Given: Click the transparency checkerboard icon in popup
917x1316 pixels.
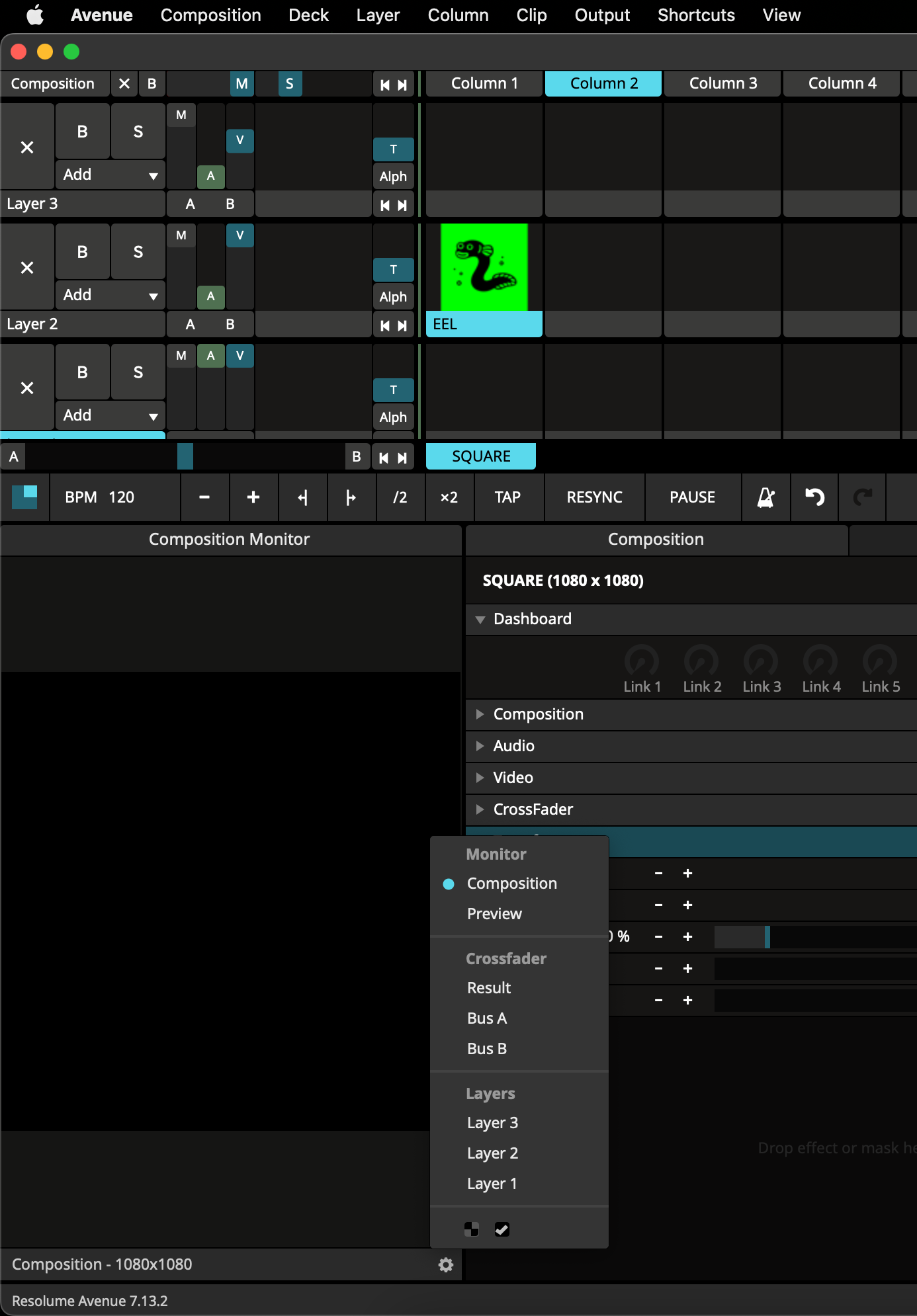Looking at the screenshot, I should pos(472,1229).
